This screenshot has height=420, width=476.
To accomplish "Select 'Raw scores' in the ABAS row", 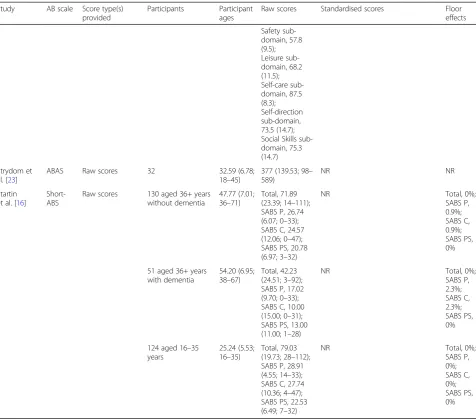I will pos(100,171).
